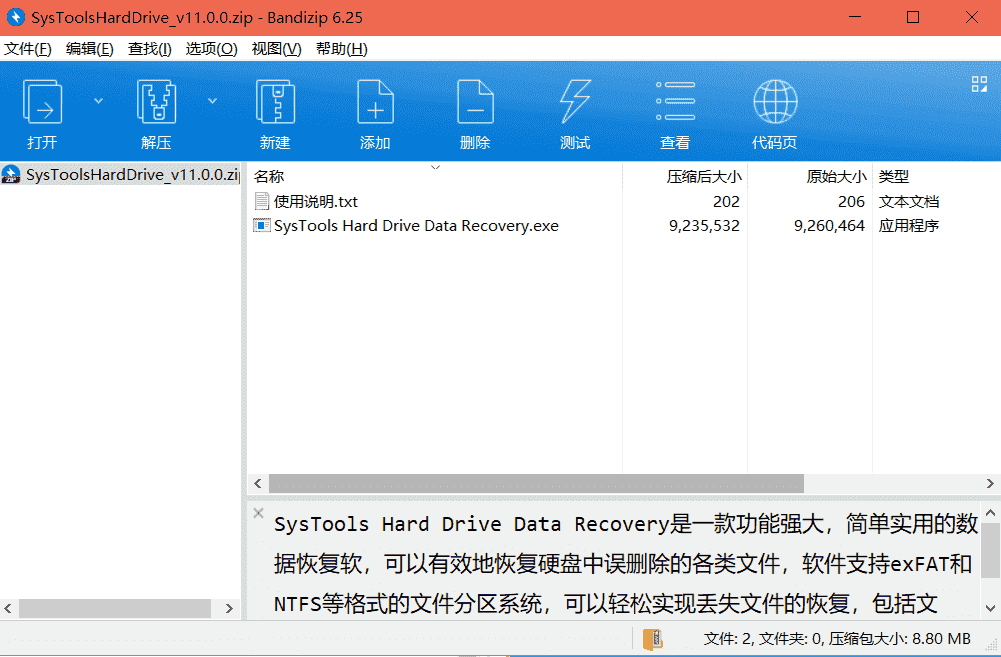Click the archive icon in the status bar
This screenshot has height=657, width=1001.
click(652, 638)
